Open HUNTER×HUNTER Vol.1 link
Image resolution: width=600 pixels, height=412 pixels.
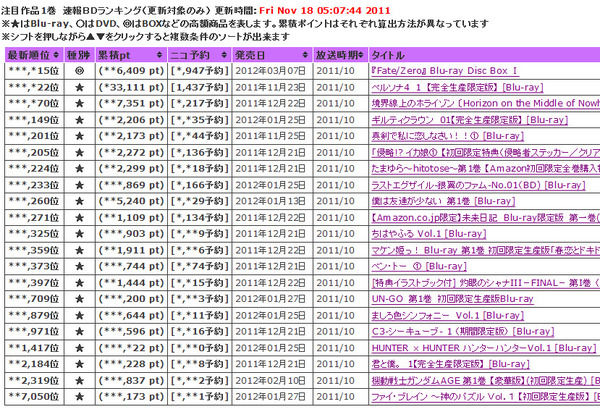point(484,348)
